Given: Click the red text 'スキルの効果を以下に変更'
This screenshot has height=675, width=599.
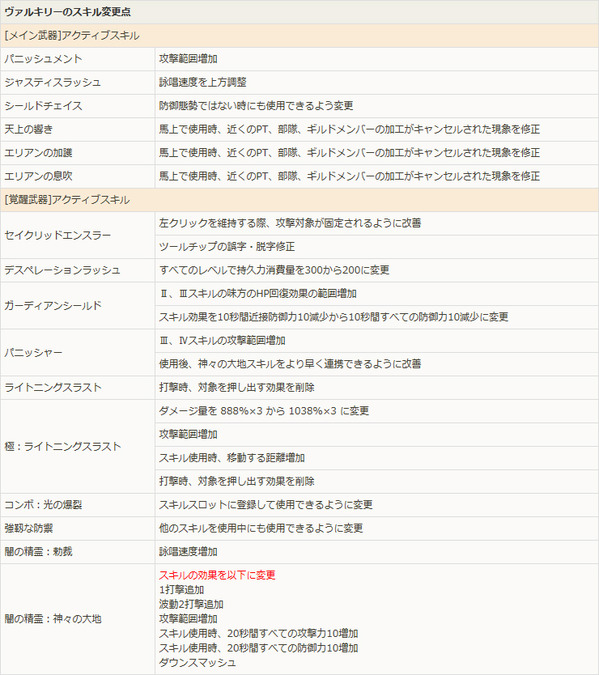Looking at the screenshot, I should (217, 575).
